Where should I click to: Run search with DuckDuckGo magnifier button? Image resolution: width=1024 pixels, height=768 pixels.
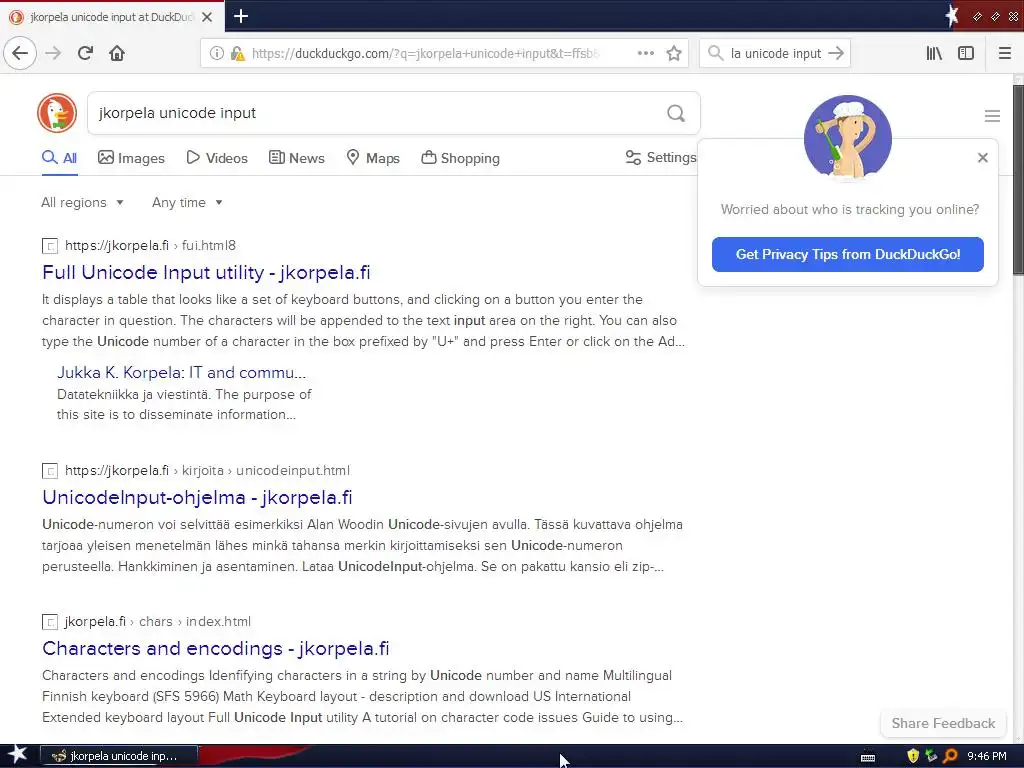pyautogui.click(x=676, y=114)
